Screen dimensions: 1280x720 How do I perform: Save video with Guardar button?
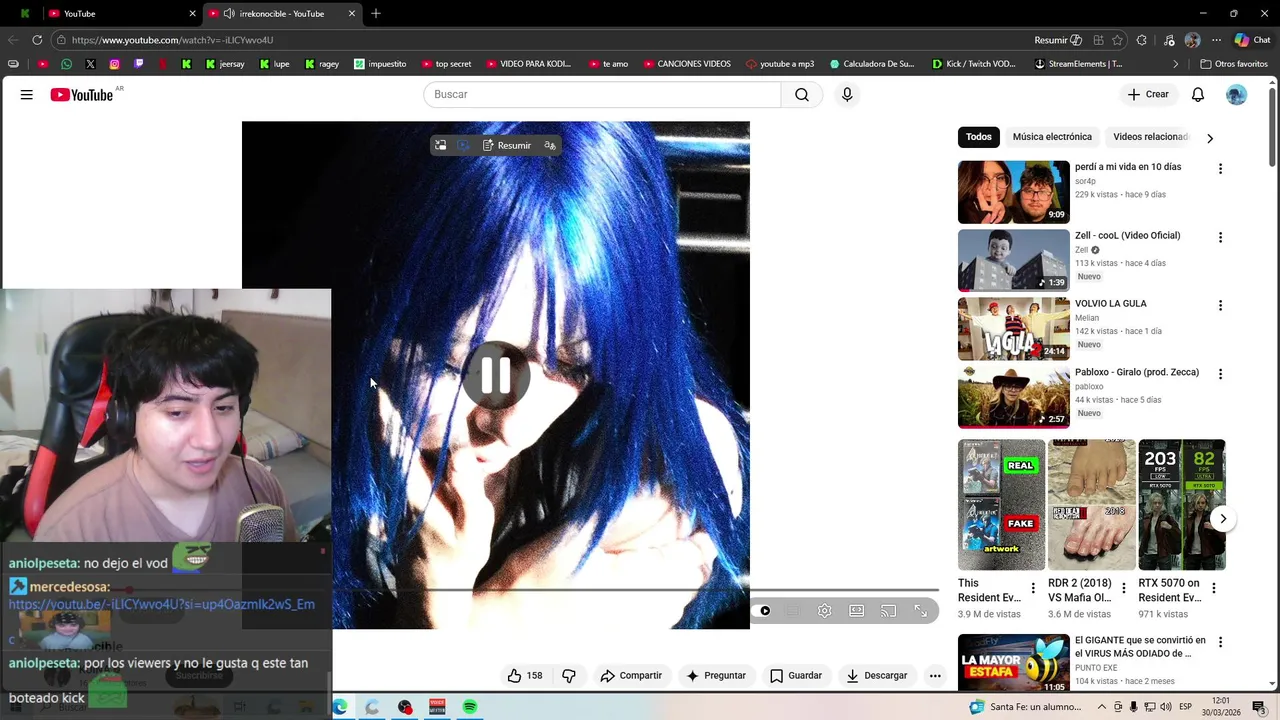click(x=796, y=676)
